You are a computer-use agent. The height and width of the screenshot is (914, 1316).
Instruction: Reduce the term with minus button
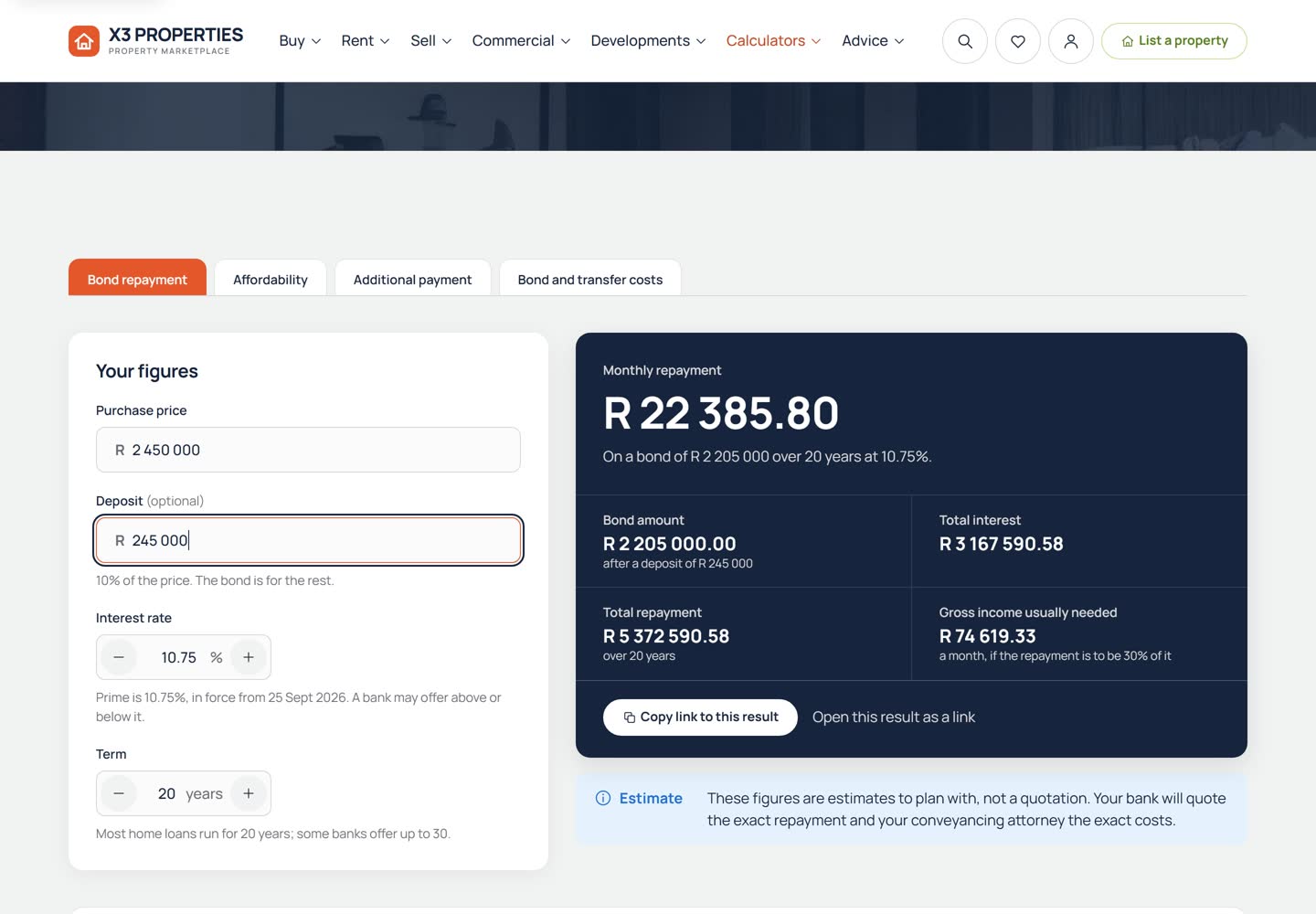pos(119,793)
